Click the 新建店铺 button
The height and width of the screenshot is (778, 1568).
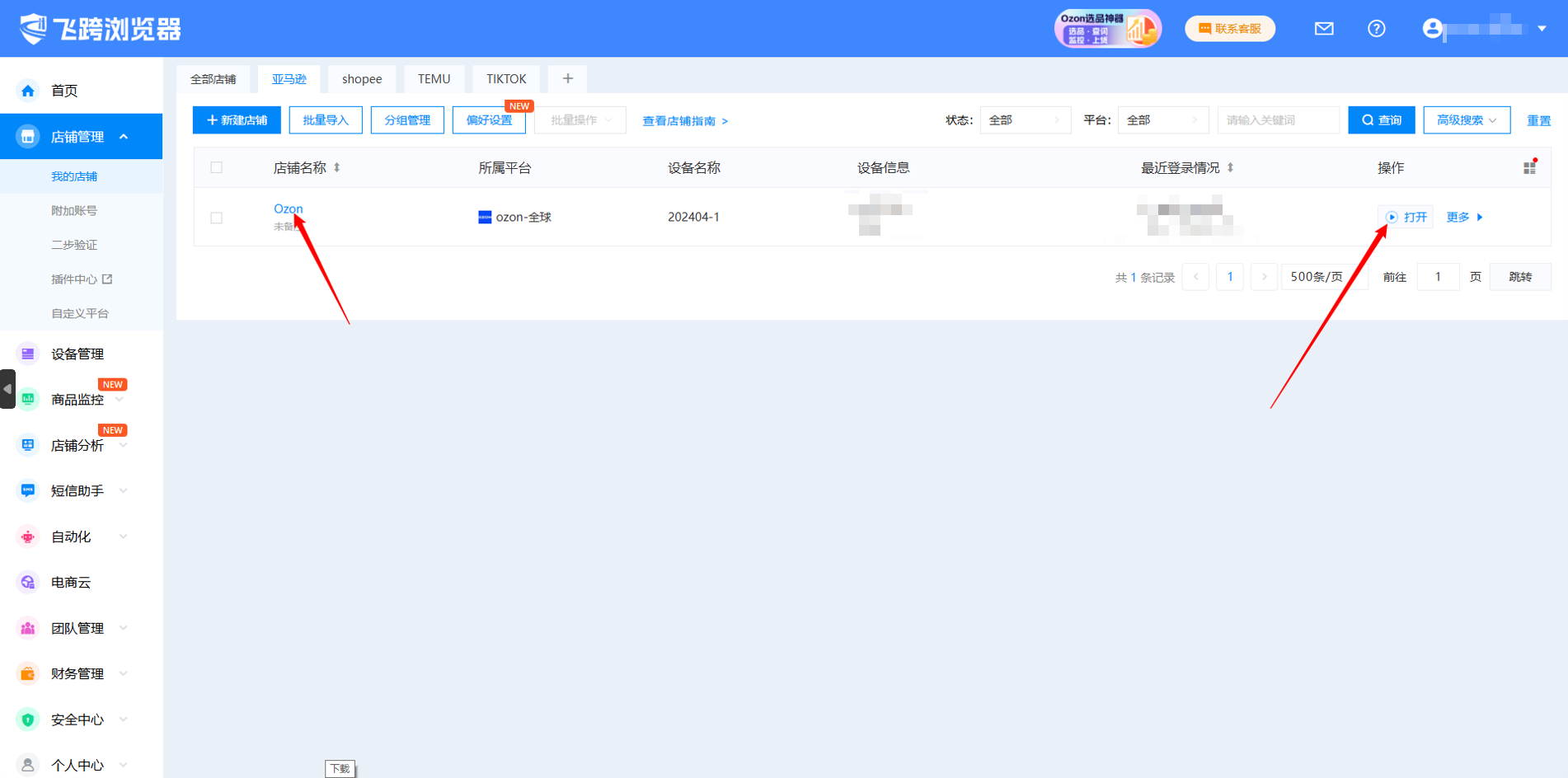pos(237,120)
